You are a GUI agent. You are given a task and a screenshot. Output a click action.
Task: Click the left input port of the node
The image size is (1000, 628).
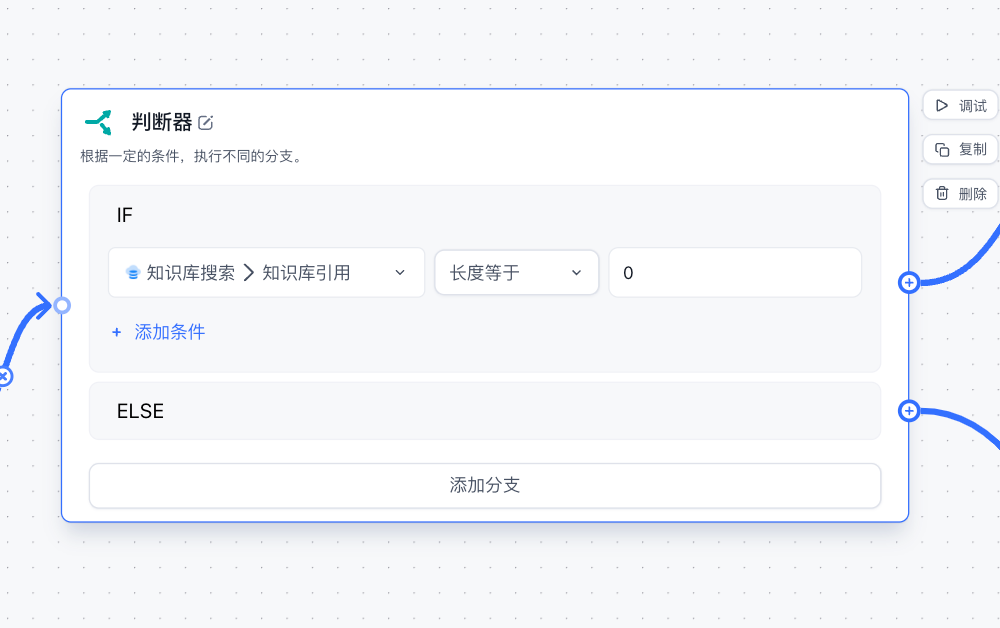point(62,307)
